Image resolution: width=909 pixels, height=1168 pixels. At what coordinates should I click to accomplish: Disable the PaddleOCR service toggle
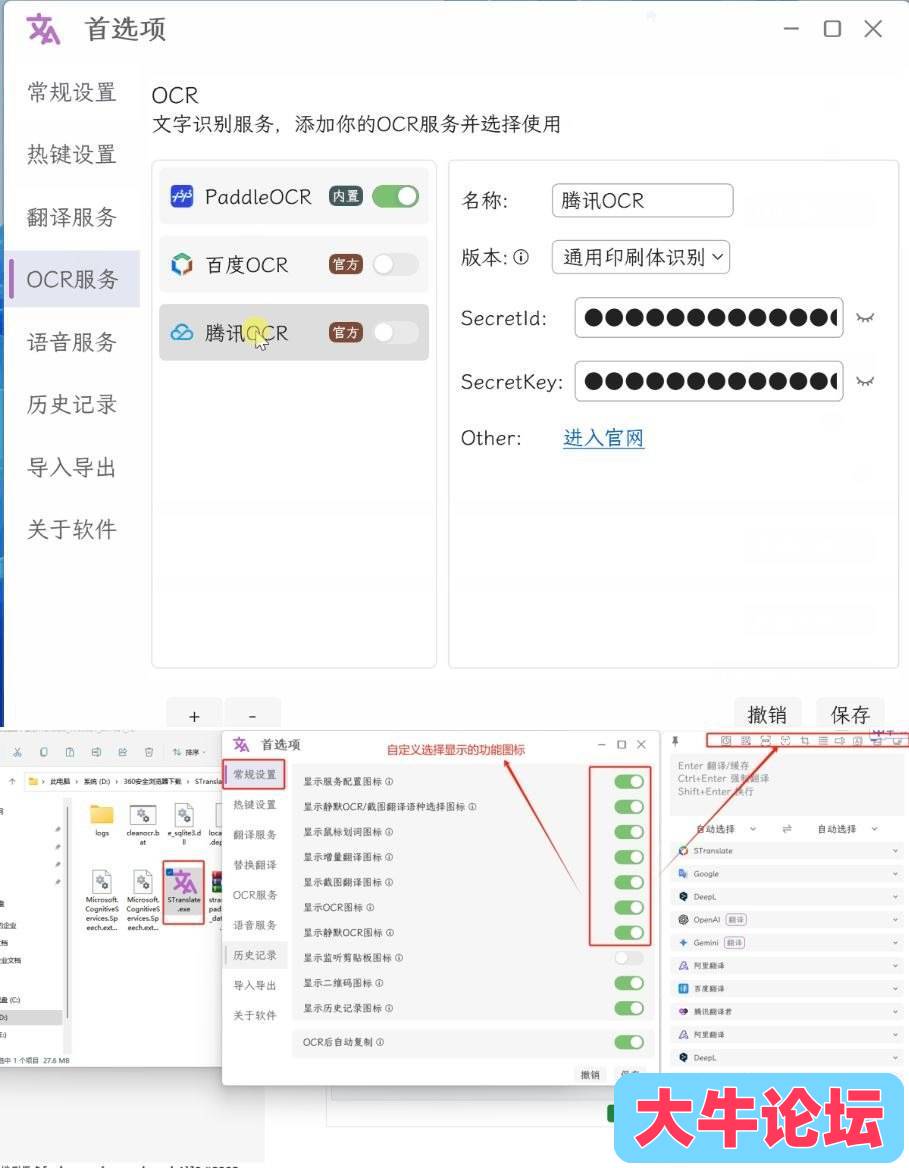396,196
